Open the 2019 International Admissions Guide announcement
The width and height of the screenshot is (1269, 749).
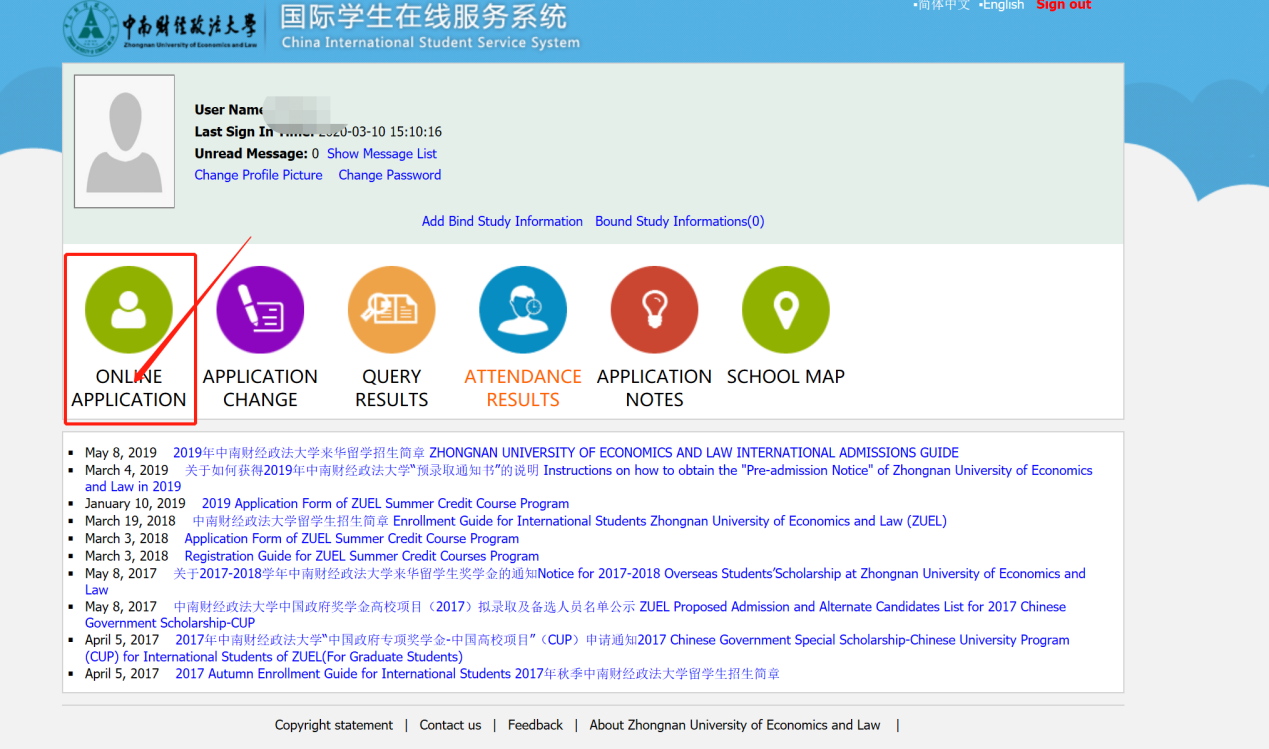[565, 453]
